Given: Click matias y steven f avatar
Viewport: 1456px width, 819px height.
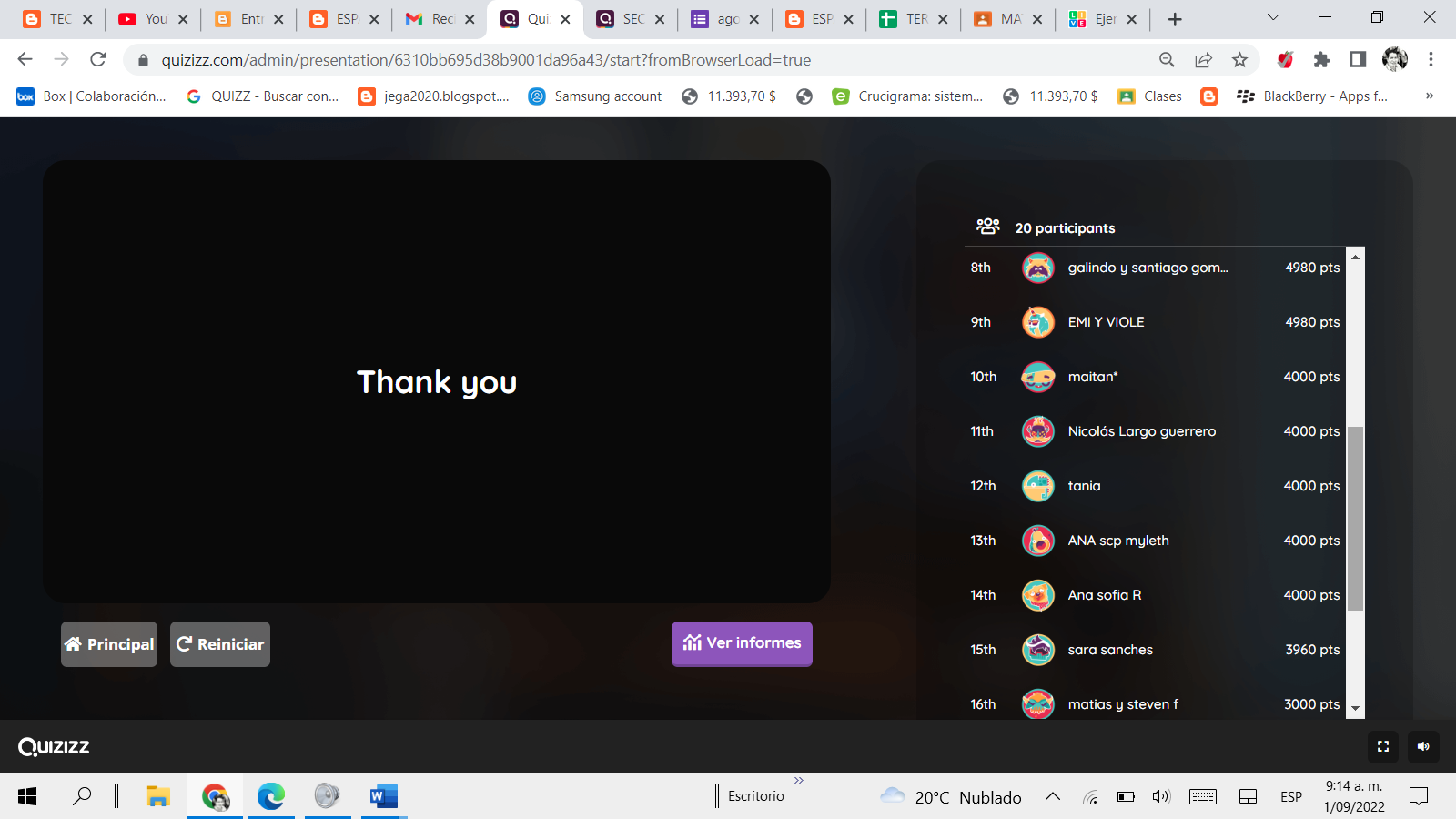Looking at the screenshot, I should click(1038, 704).
